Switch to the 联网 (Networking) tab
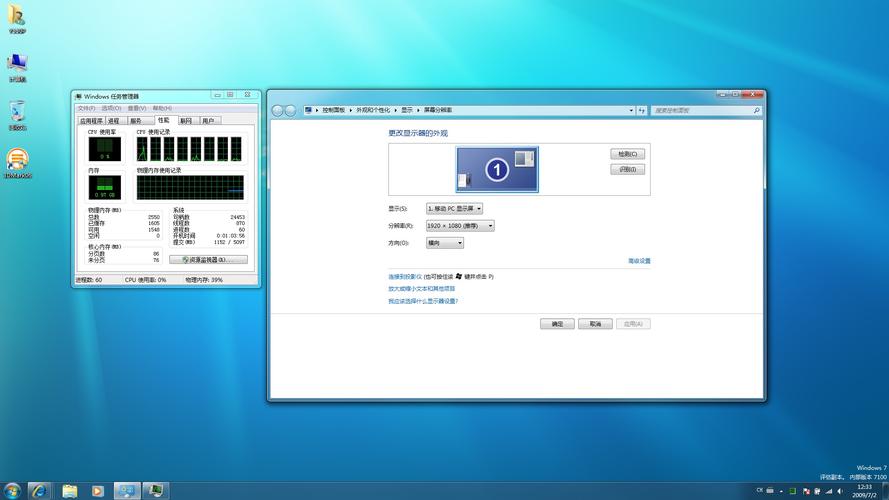 tap(186, 120)
